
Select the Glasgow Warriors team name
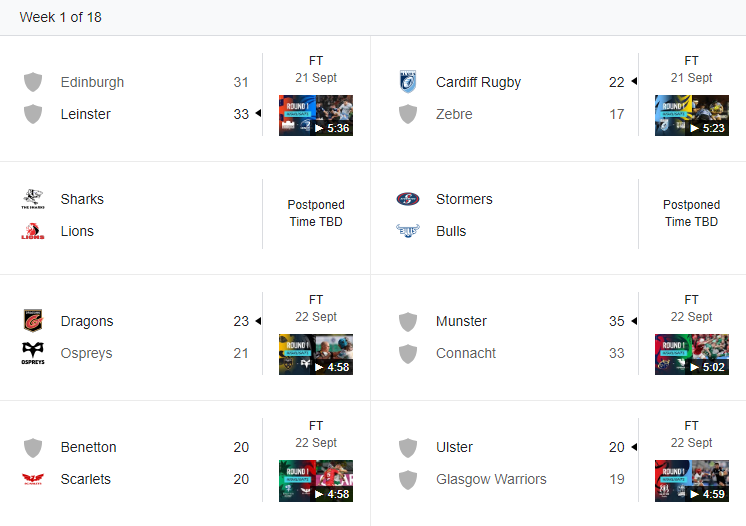(491, 479)
